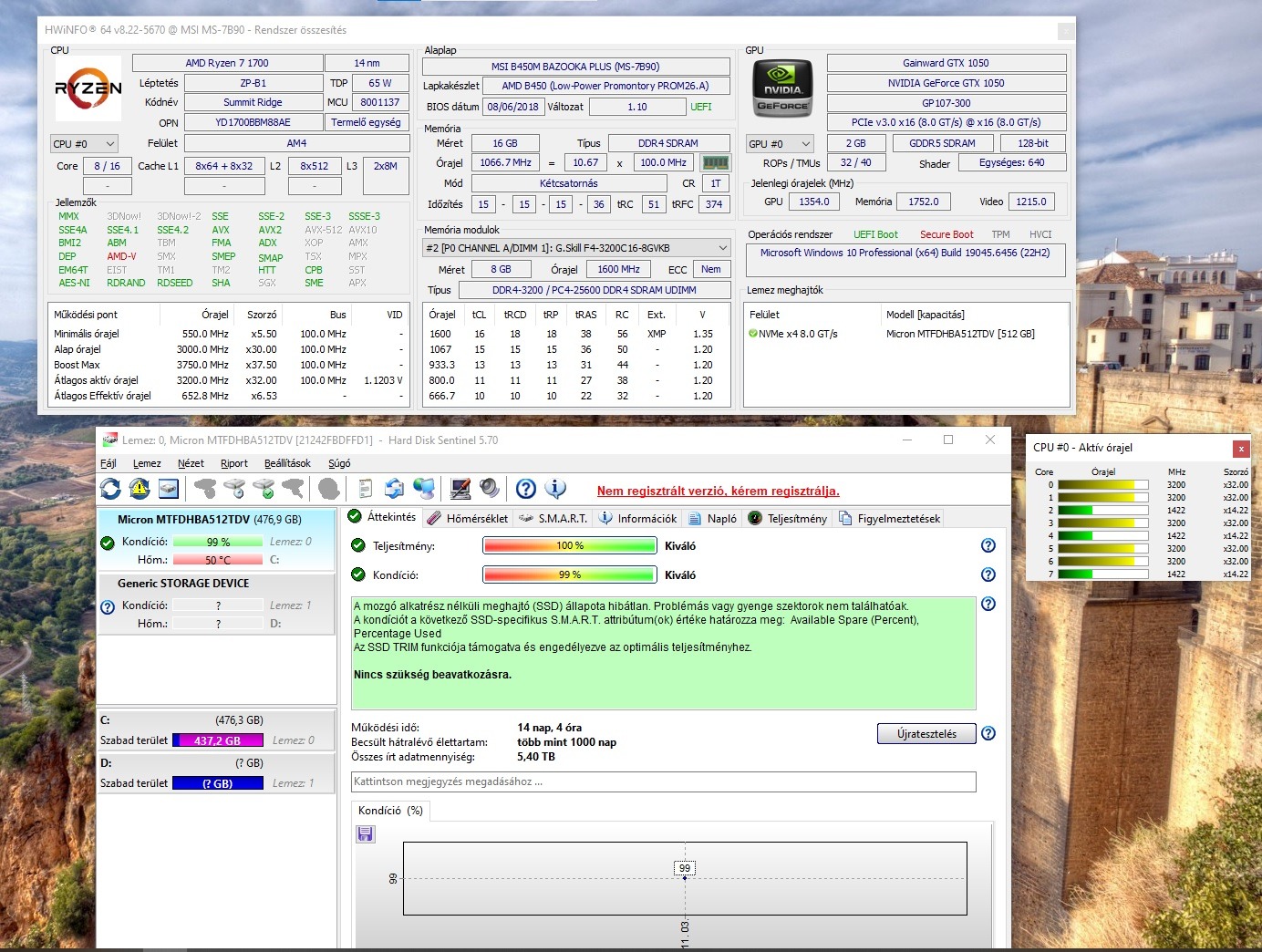Click the blue question icon of Generic STORAGE DEVICE
Viewport: 1262px width, 952px height.
pyautogui.click(x=108, y=606)
